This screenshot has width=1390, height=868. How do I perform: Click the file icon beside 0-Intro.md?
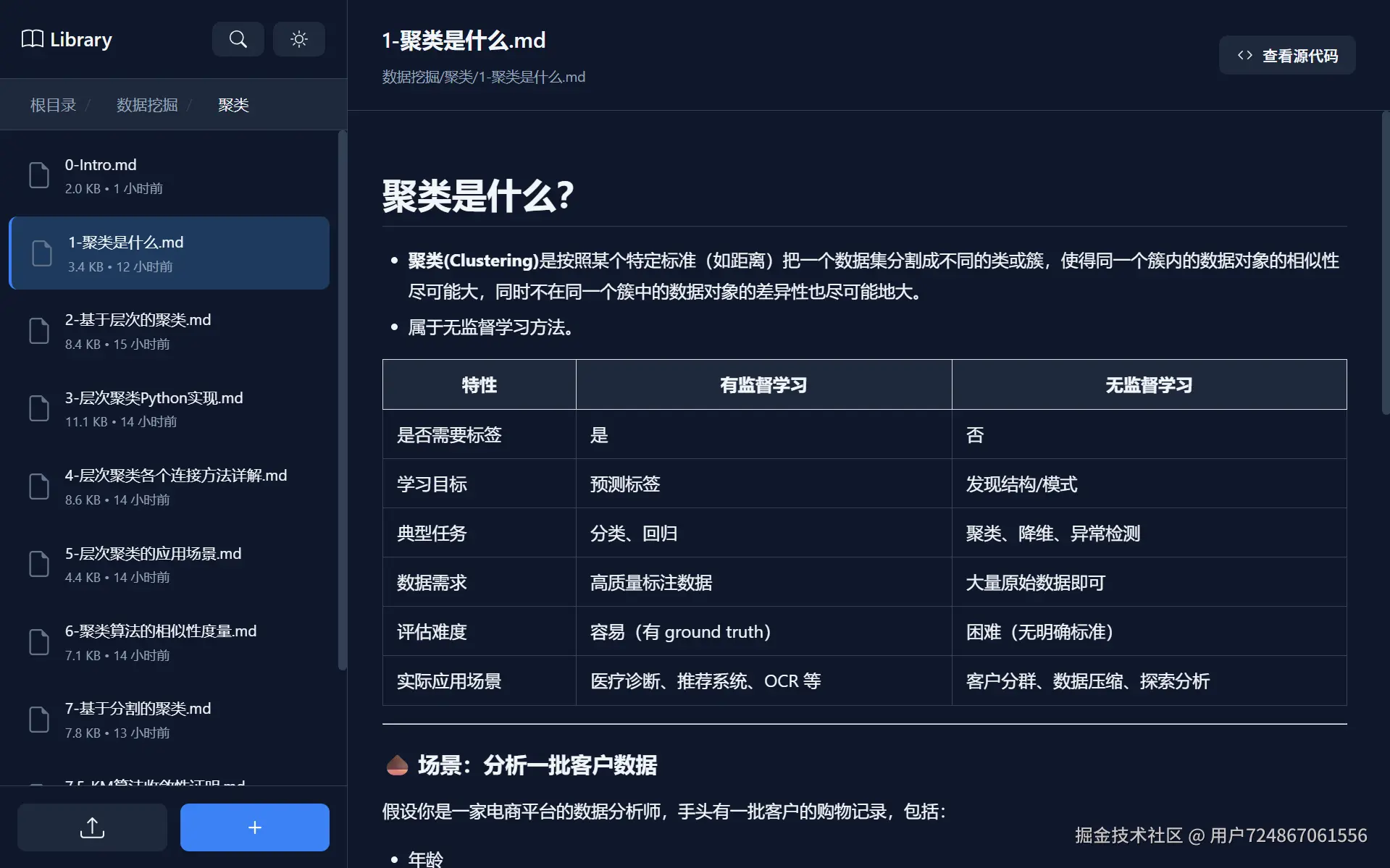[x=39, y=175]
